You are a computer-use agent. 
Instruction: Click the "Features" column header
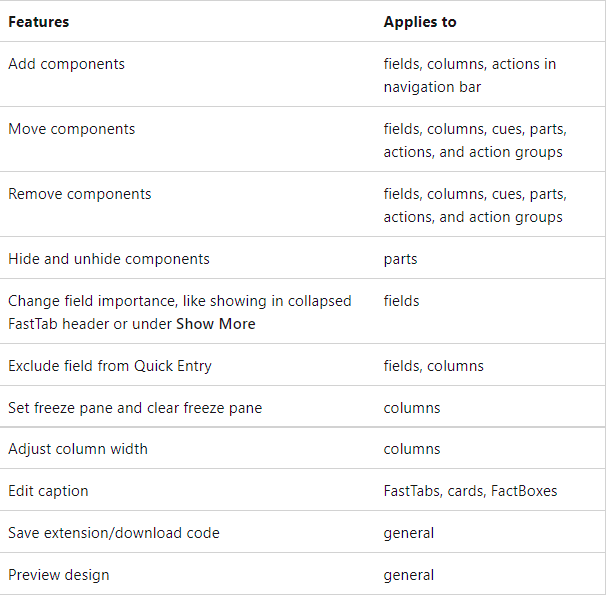click(39, 21)
